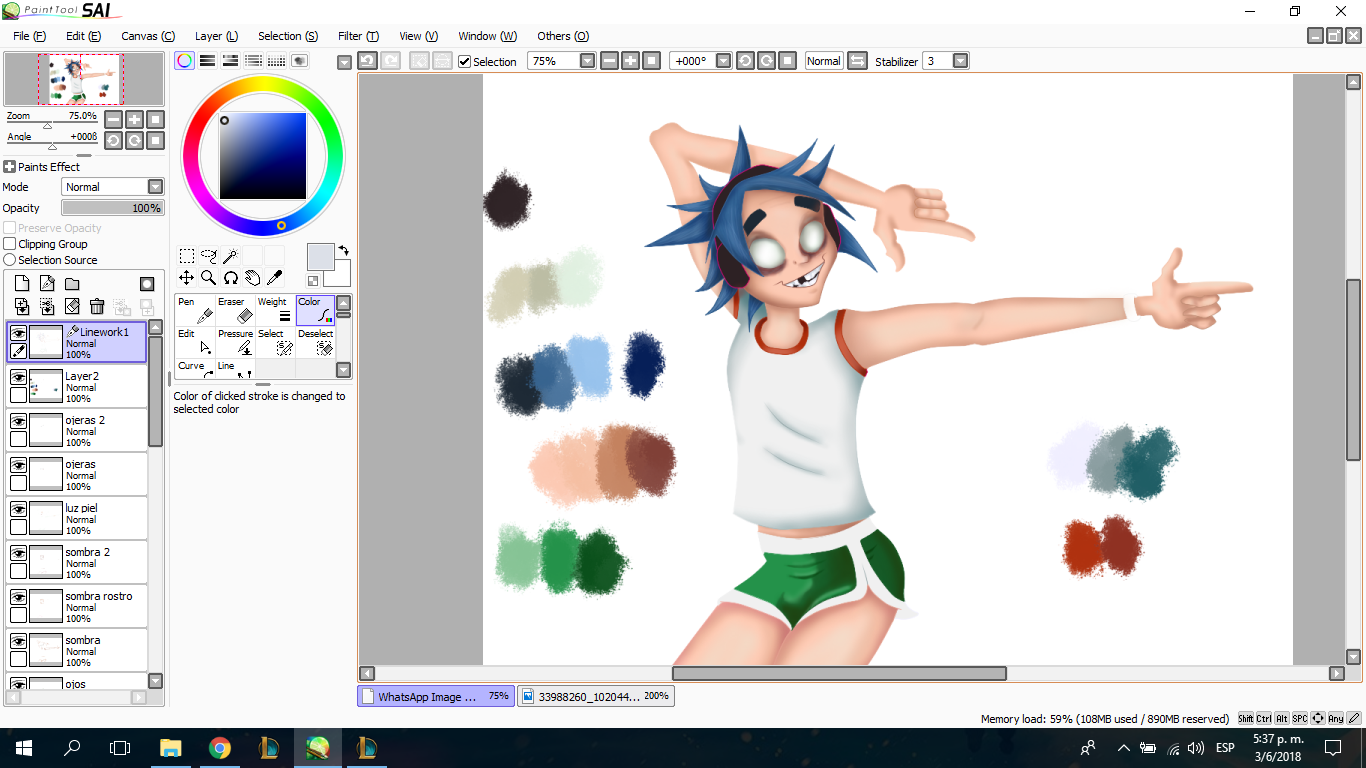Screen dimensions: 1366x768
Task: Choose the Weight linework tool
Action: click(x=275, y=310)
